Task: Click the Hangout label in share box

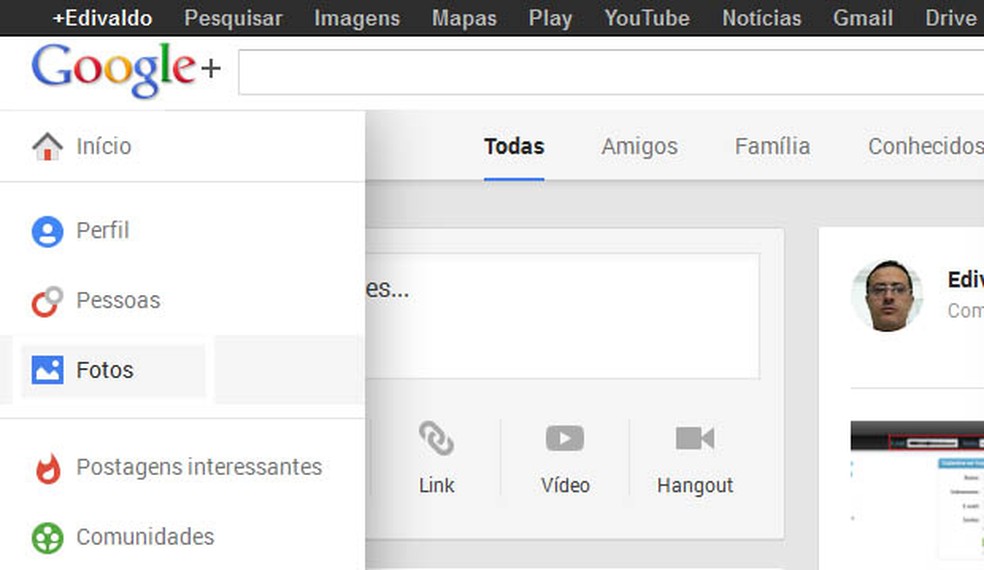Action: pyautogui.click(x=695, y=485)
